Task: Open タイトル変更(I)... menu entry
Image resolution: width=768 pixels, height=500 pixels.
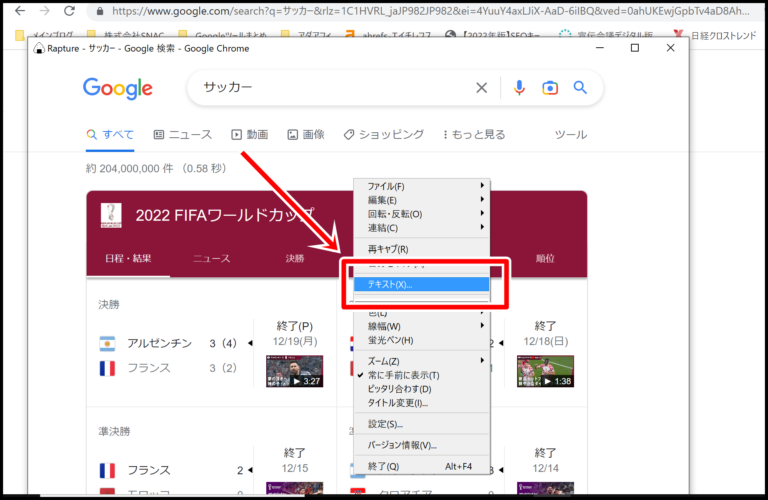Action: point(422,403)
